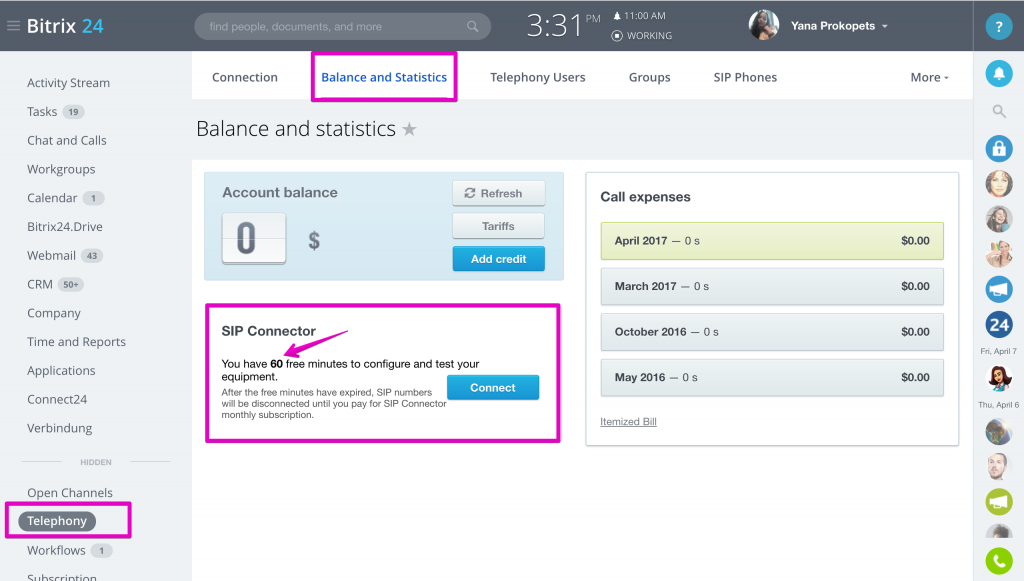Open the bald man avatar chat
The height and width of the screenshot is (581, 1024).
coord(999,466)
